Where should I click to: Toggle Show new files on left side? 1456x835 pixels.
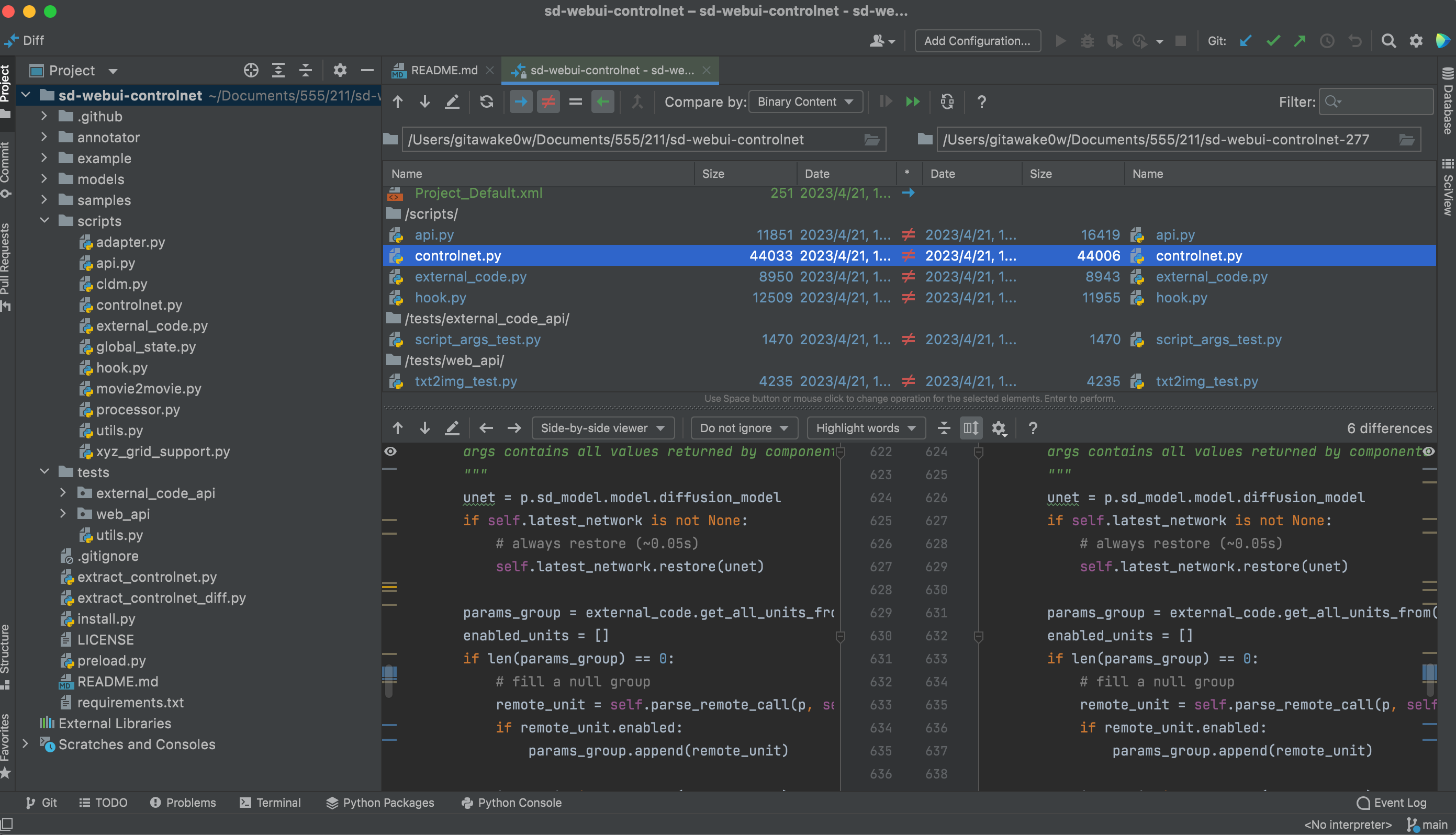click(x=521, y=102)
